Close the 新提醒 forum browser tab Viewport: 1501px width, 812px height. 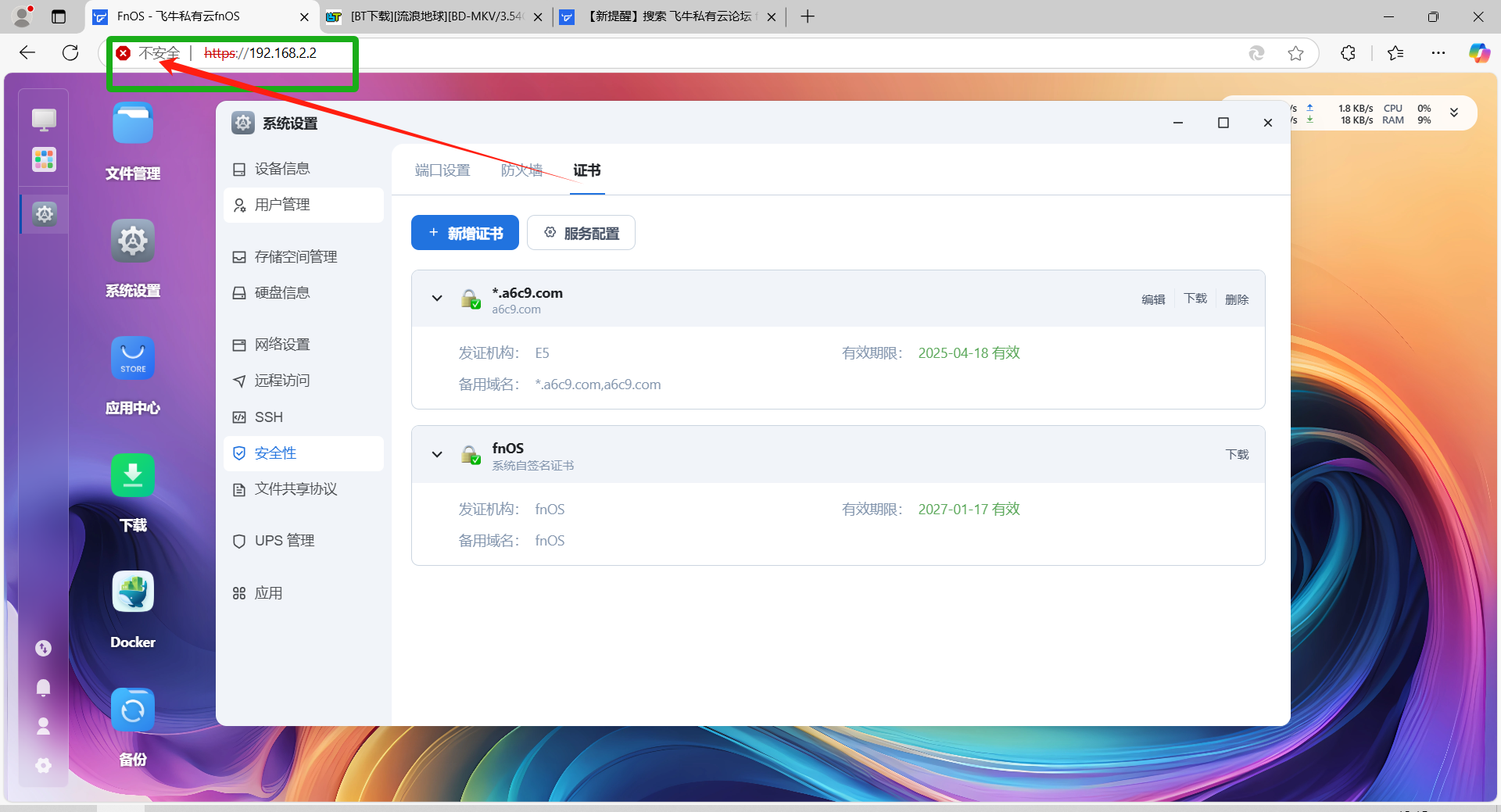coord(772,17)
